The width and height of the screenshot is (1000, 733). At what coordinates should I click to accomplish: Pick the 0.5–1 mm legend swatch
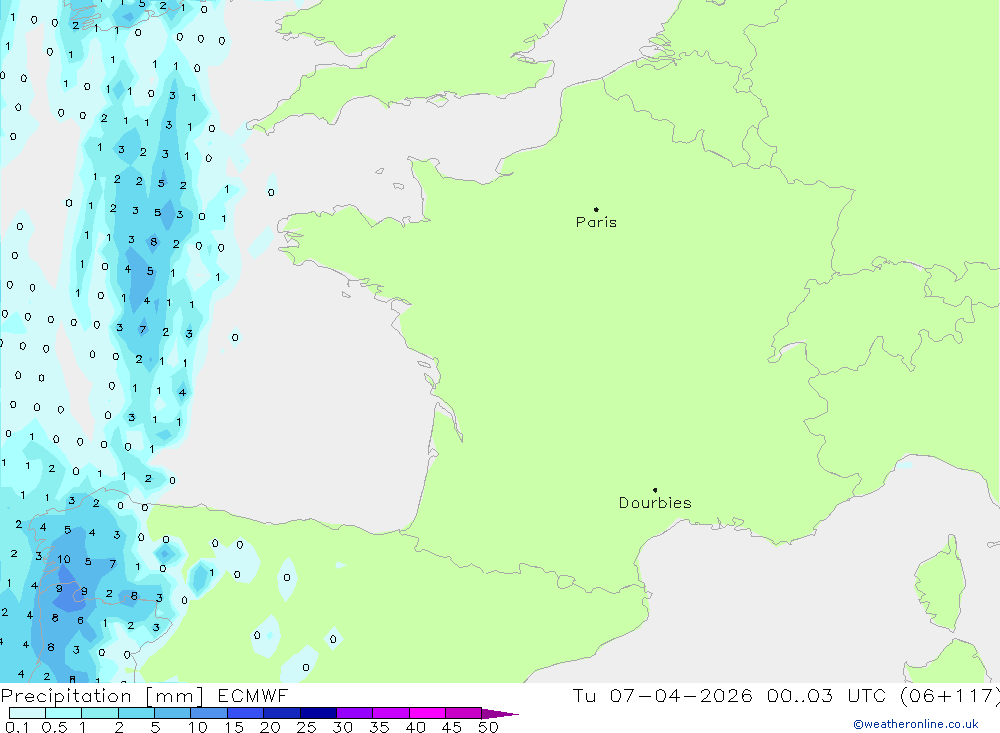64,713
